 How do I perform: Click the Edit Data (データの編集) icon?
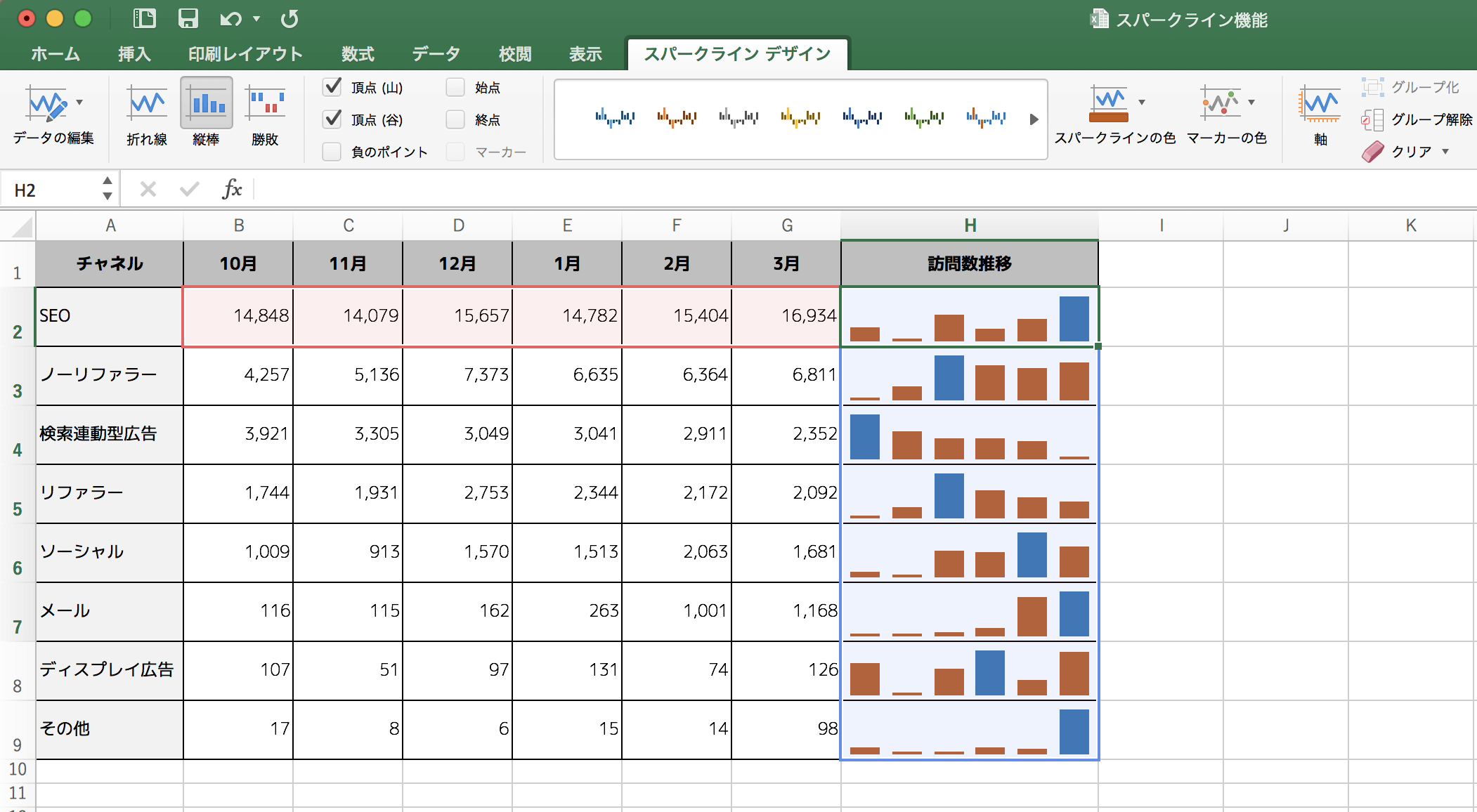[x=46, y=104]
